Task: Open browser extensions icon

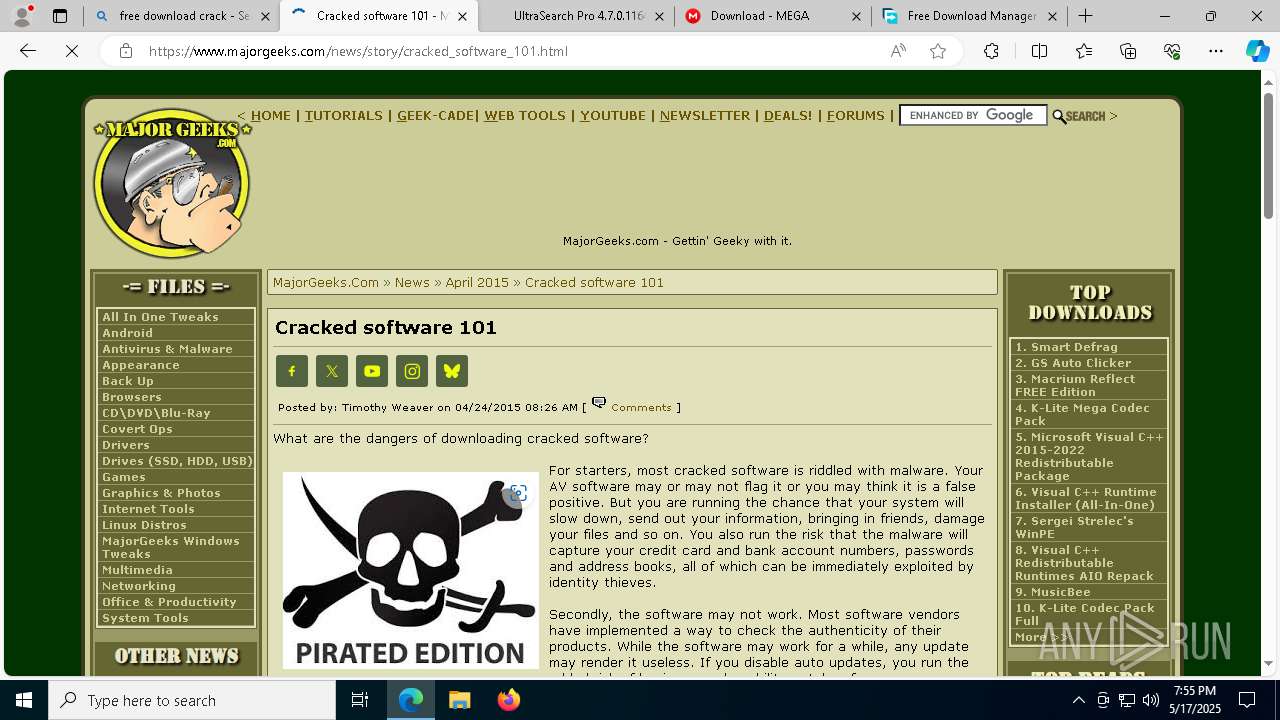Action: (991, 51)
